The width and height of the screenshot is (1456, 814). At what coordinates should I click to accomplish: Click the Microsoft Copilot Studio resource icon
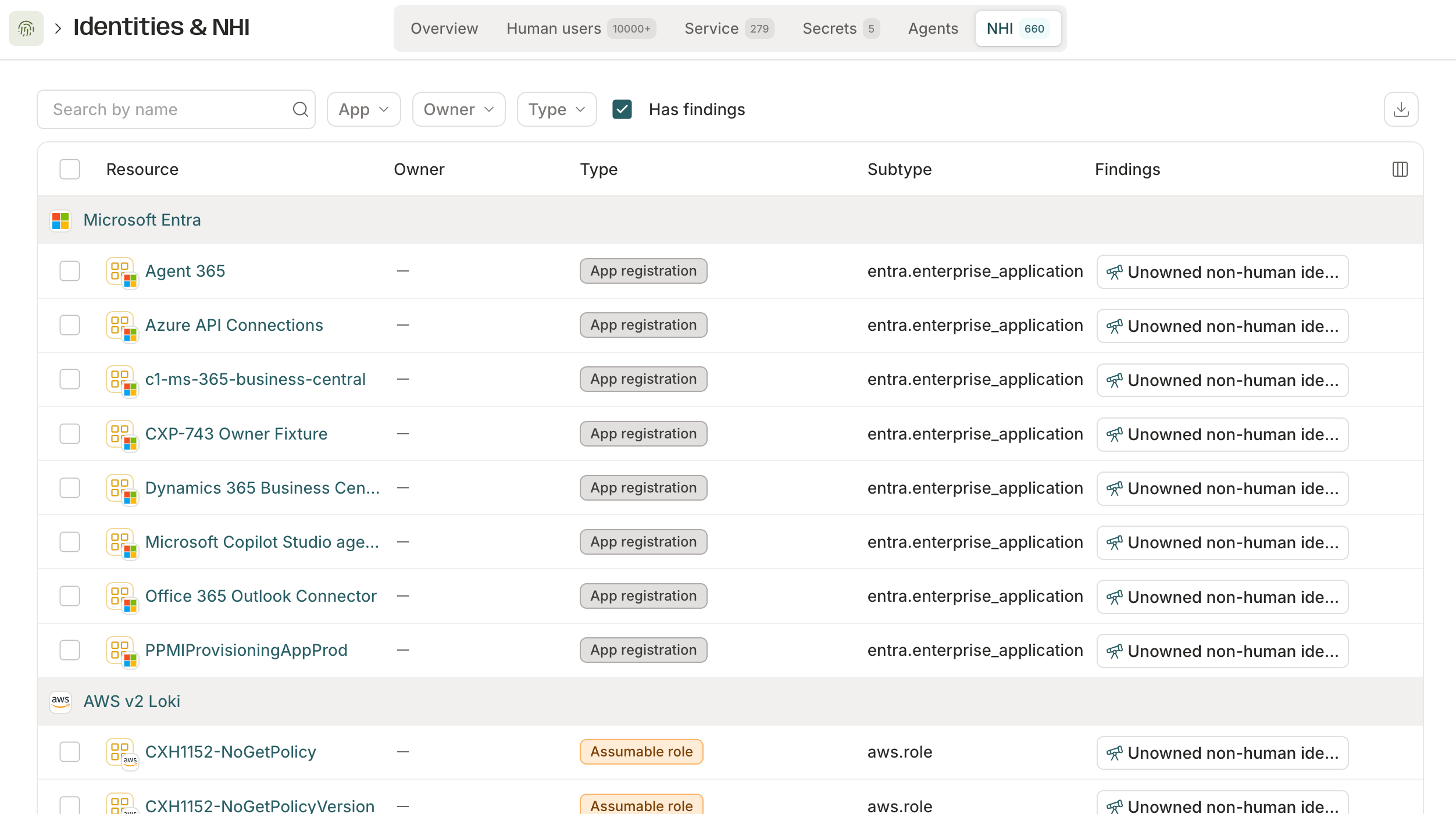(122, 543)
